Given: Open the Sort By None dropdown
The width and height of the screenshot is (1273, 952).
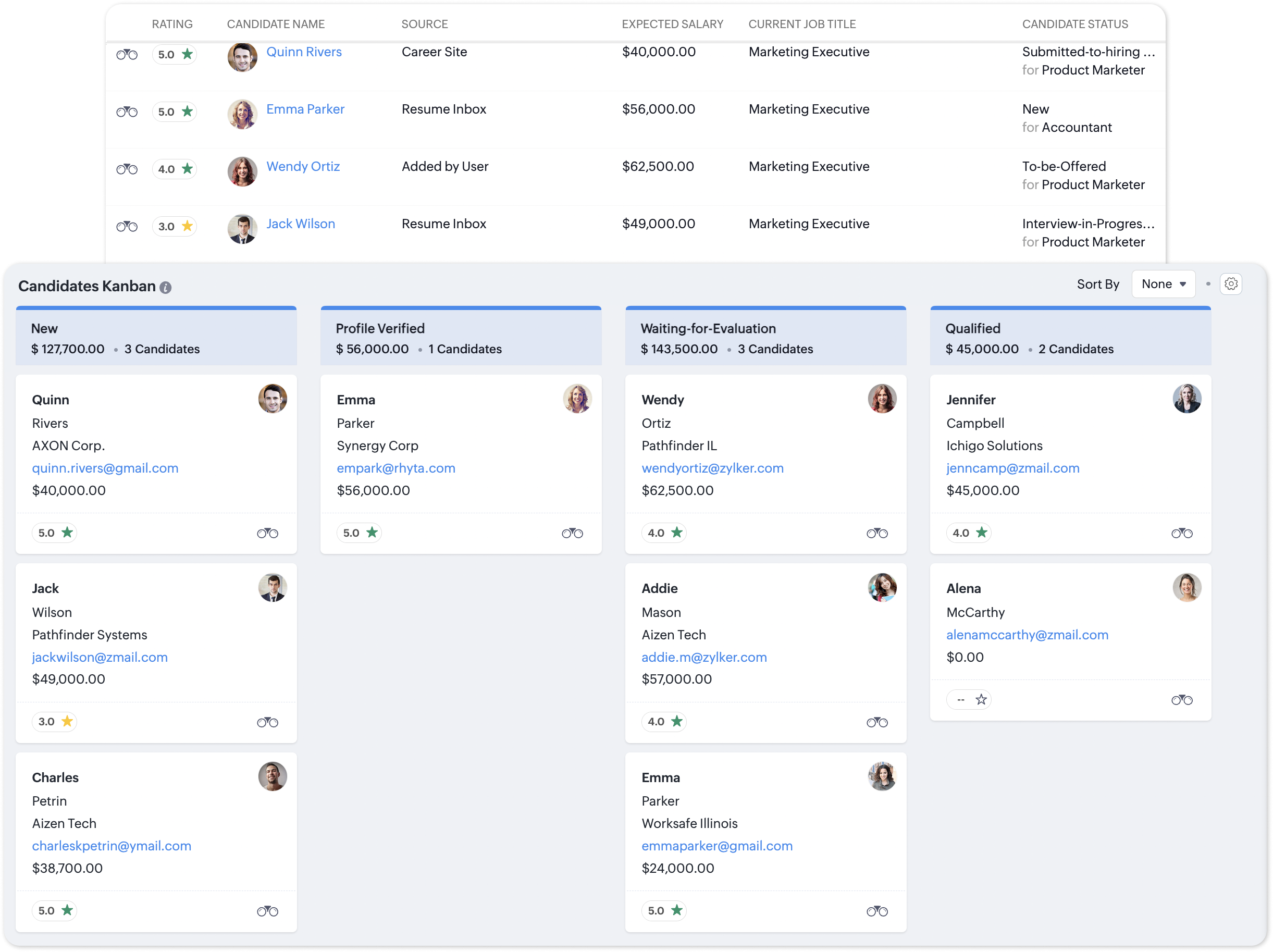Looking at the screenshot, I should (x=1163, y=285).
